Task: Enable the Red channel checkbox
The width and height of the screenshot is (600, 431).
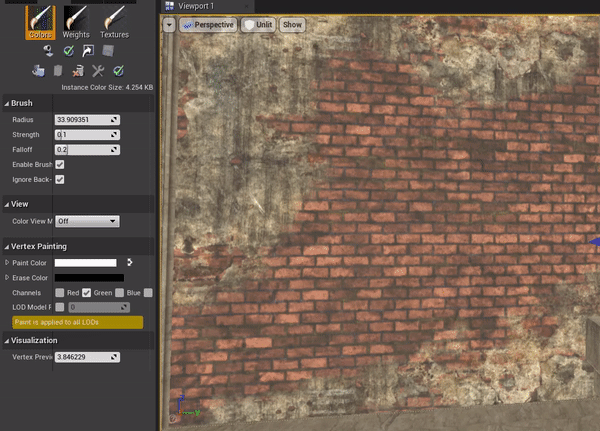Action: [x=60, y=293]
